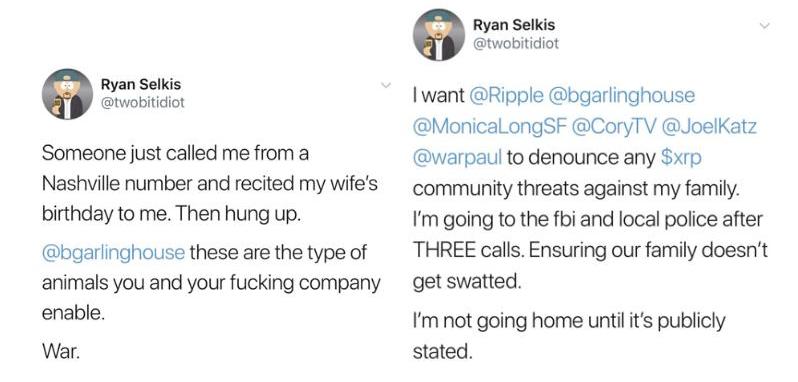This screenshot has width=798, height=382.
Task: Click 'community threats against my family' text
Action: point(575,189)
